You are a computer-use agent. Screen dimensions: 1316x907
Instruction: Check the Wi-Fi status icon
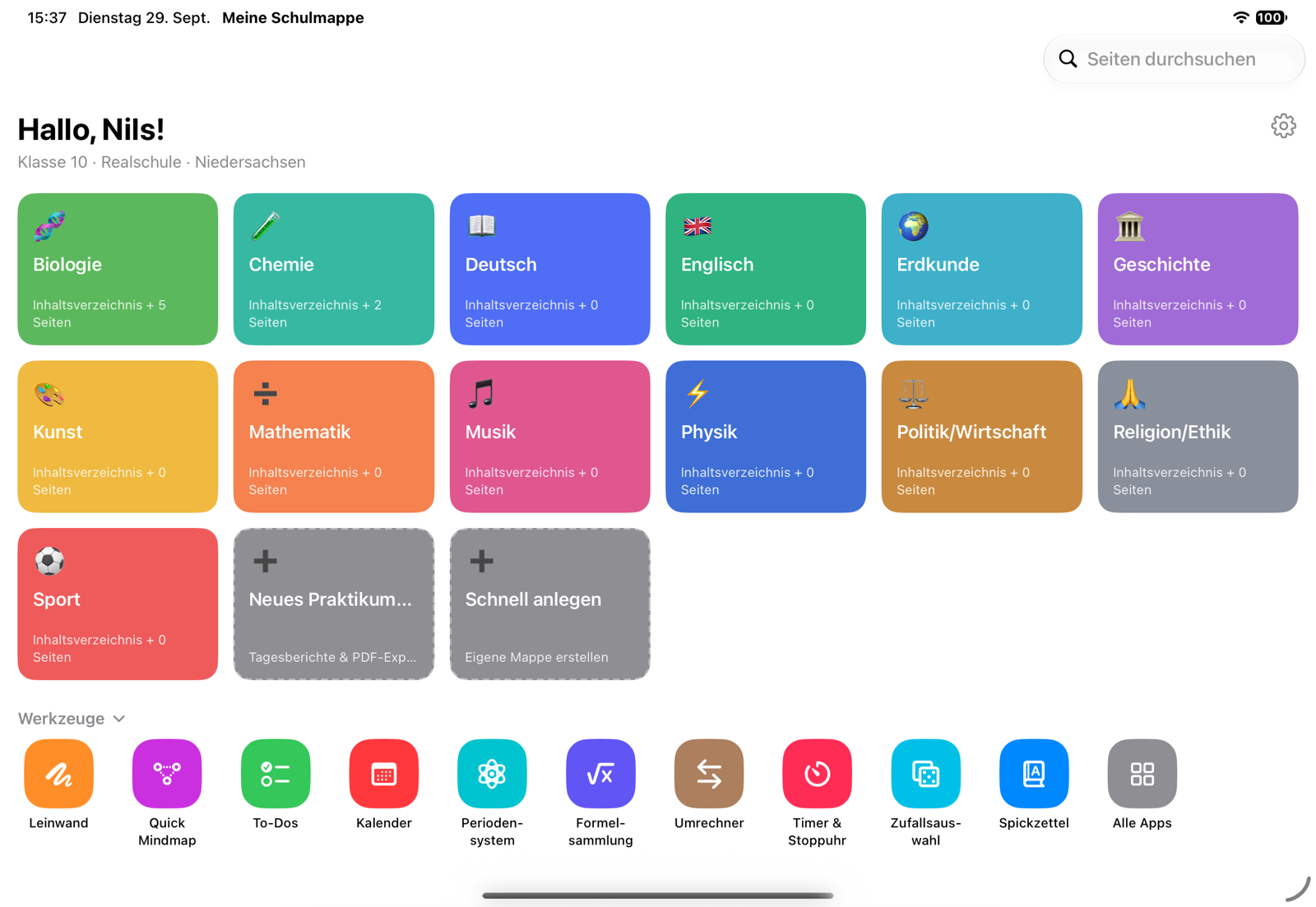[1241, 17]
